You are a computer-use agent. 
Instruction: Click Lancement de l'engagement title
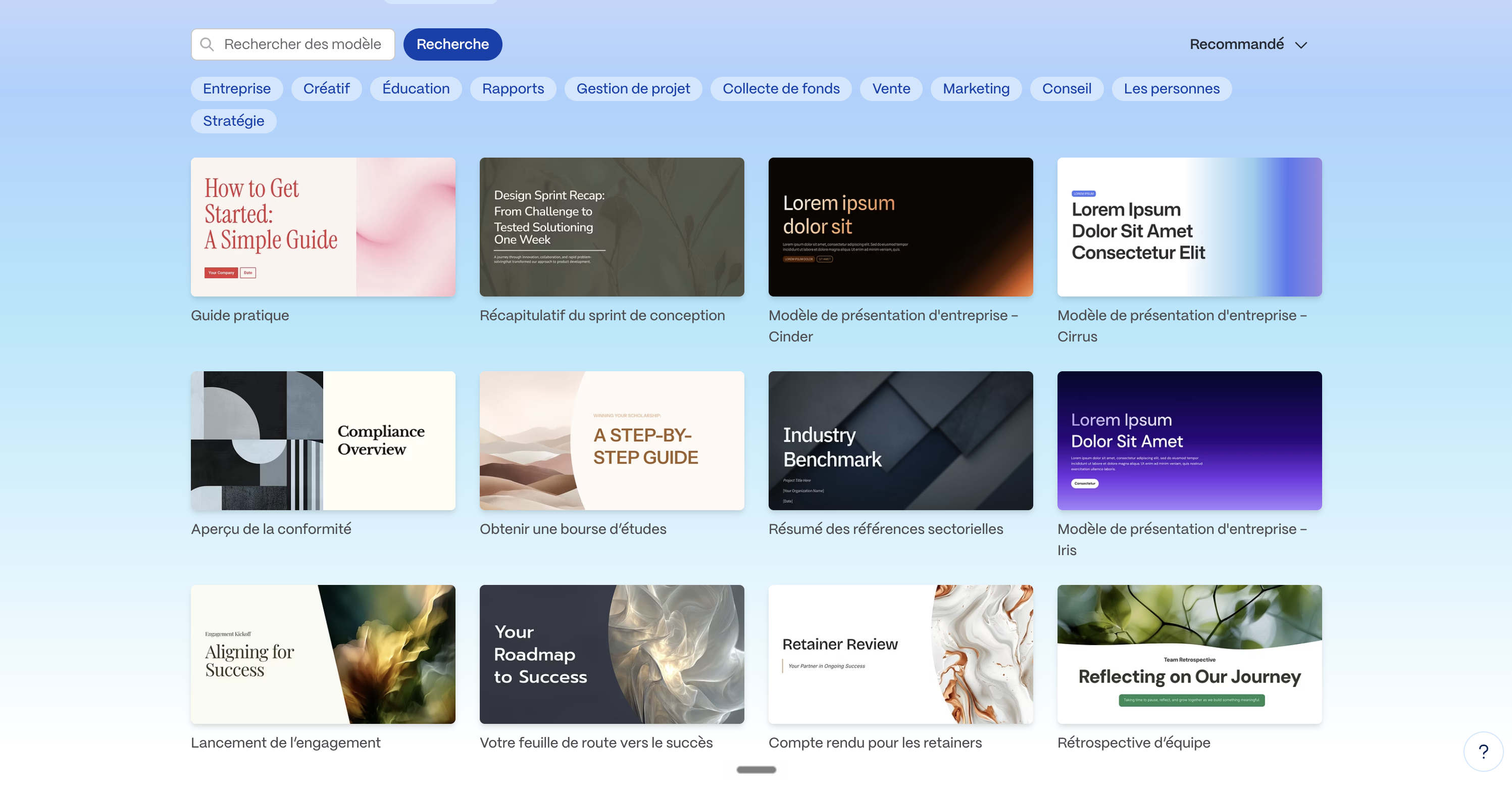point(286,743)
